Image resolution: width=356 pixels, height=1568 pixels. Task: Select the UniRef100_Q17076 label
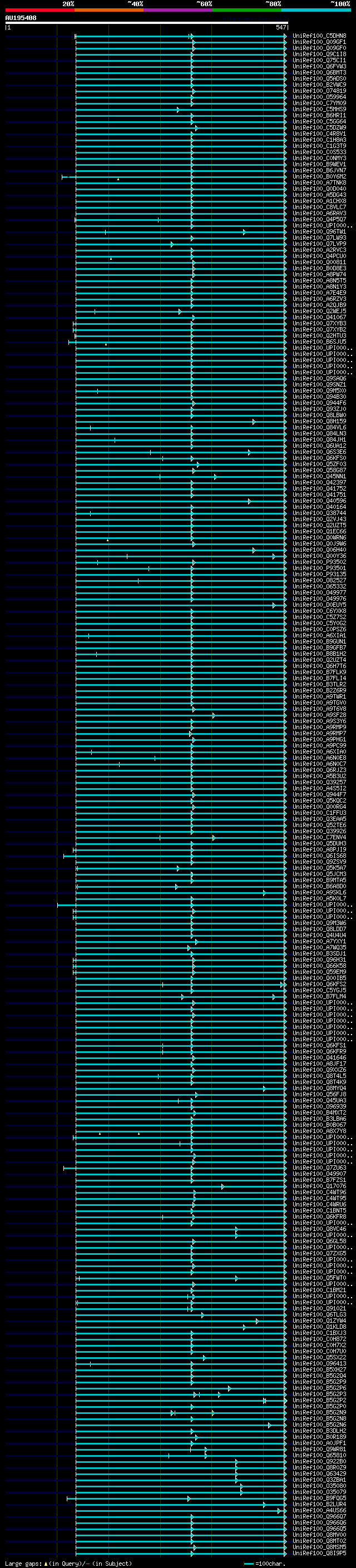pos(319,1186)
